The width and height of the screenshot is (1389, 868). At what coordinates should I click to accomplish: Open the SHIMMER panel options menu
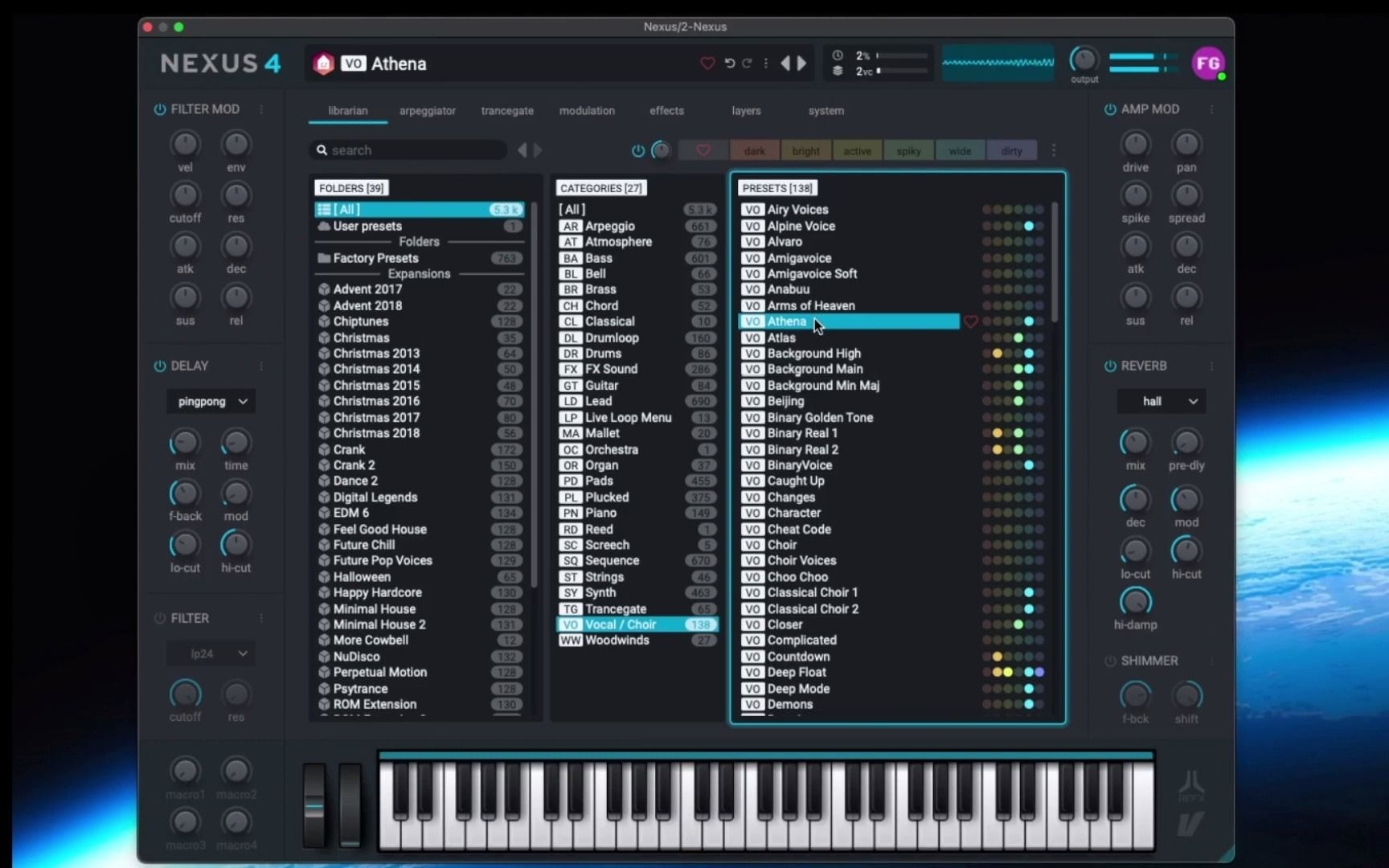click(x=1212, y=661)
